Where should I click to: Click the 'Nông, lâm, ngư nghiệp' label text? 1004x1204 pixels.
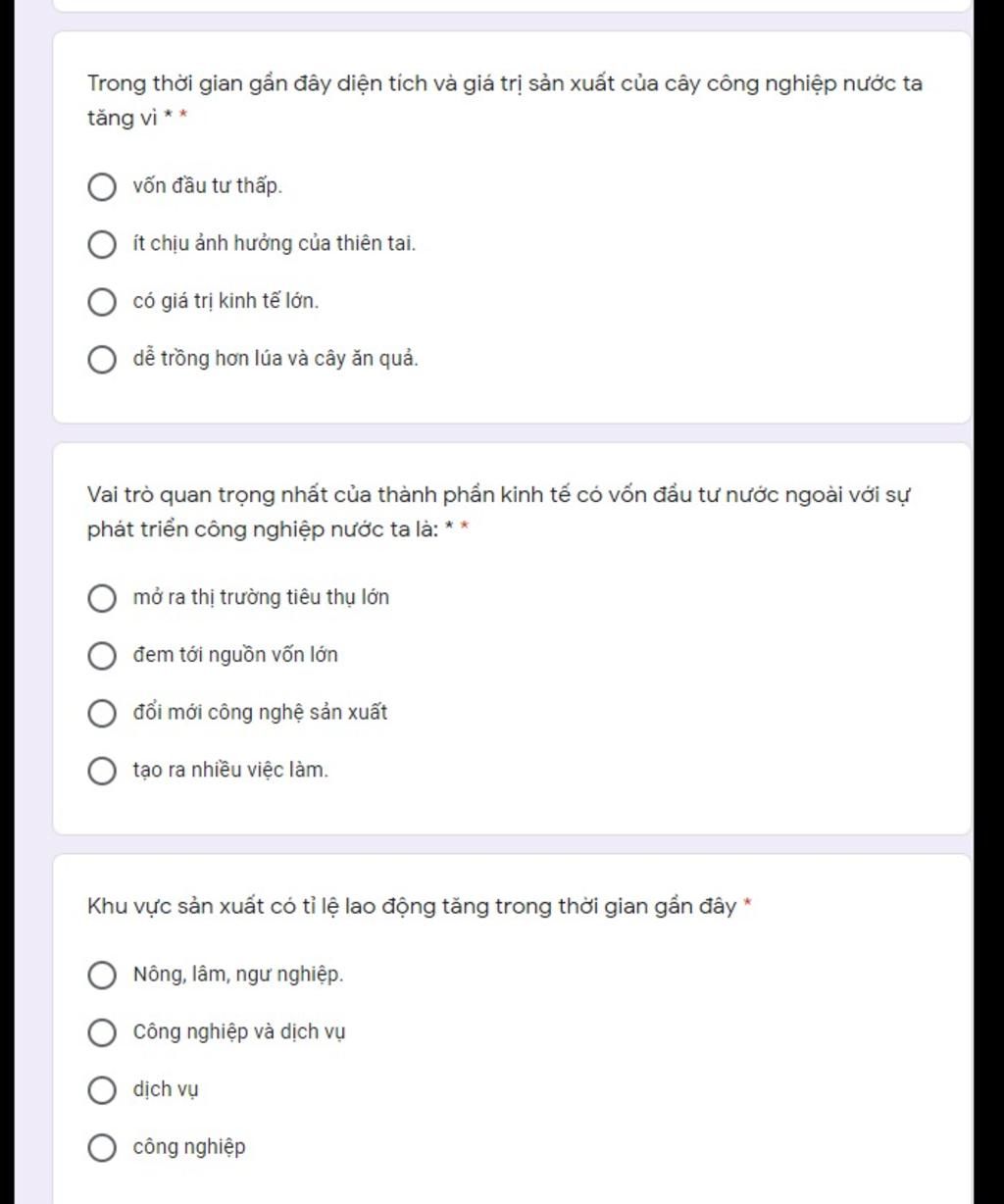238,975
